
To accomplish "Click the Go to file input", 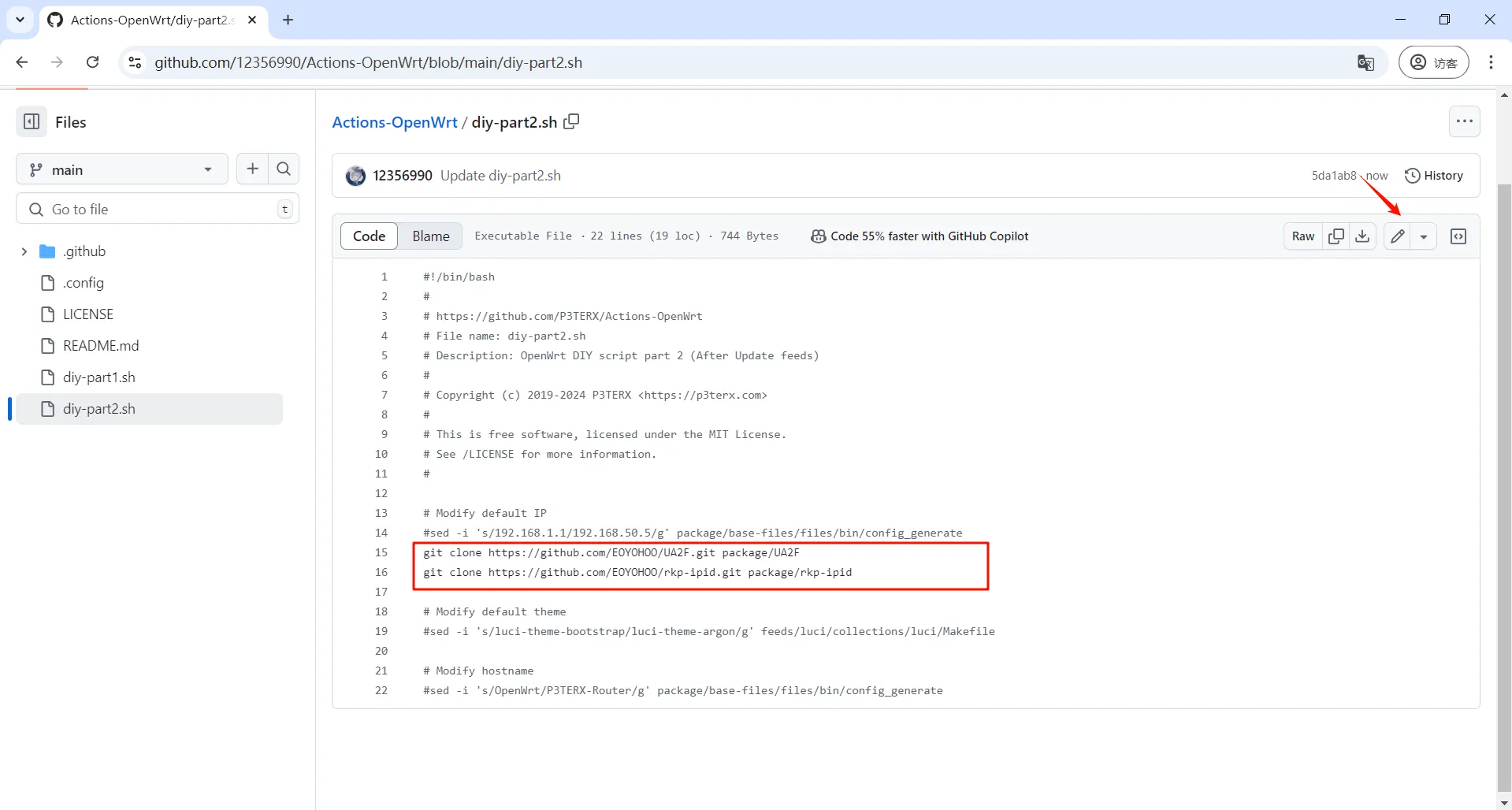I will [x=142, y=209].
